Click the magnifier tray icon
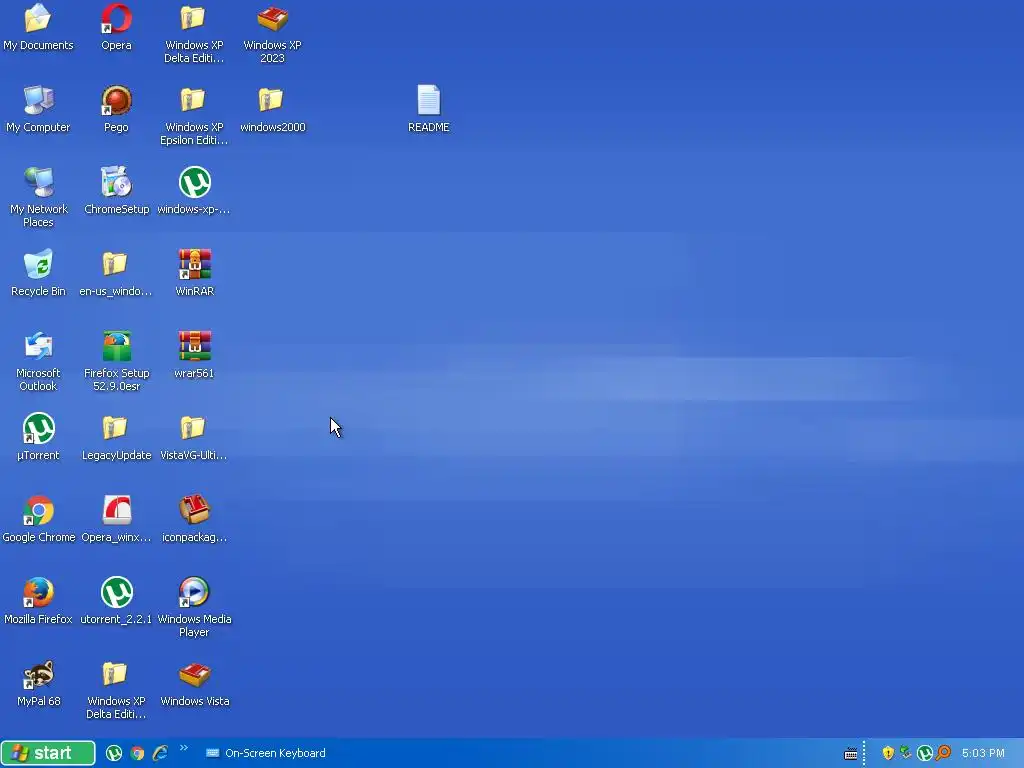 [943, 753]
